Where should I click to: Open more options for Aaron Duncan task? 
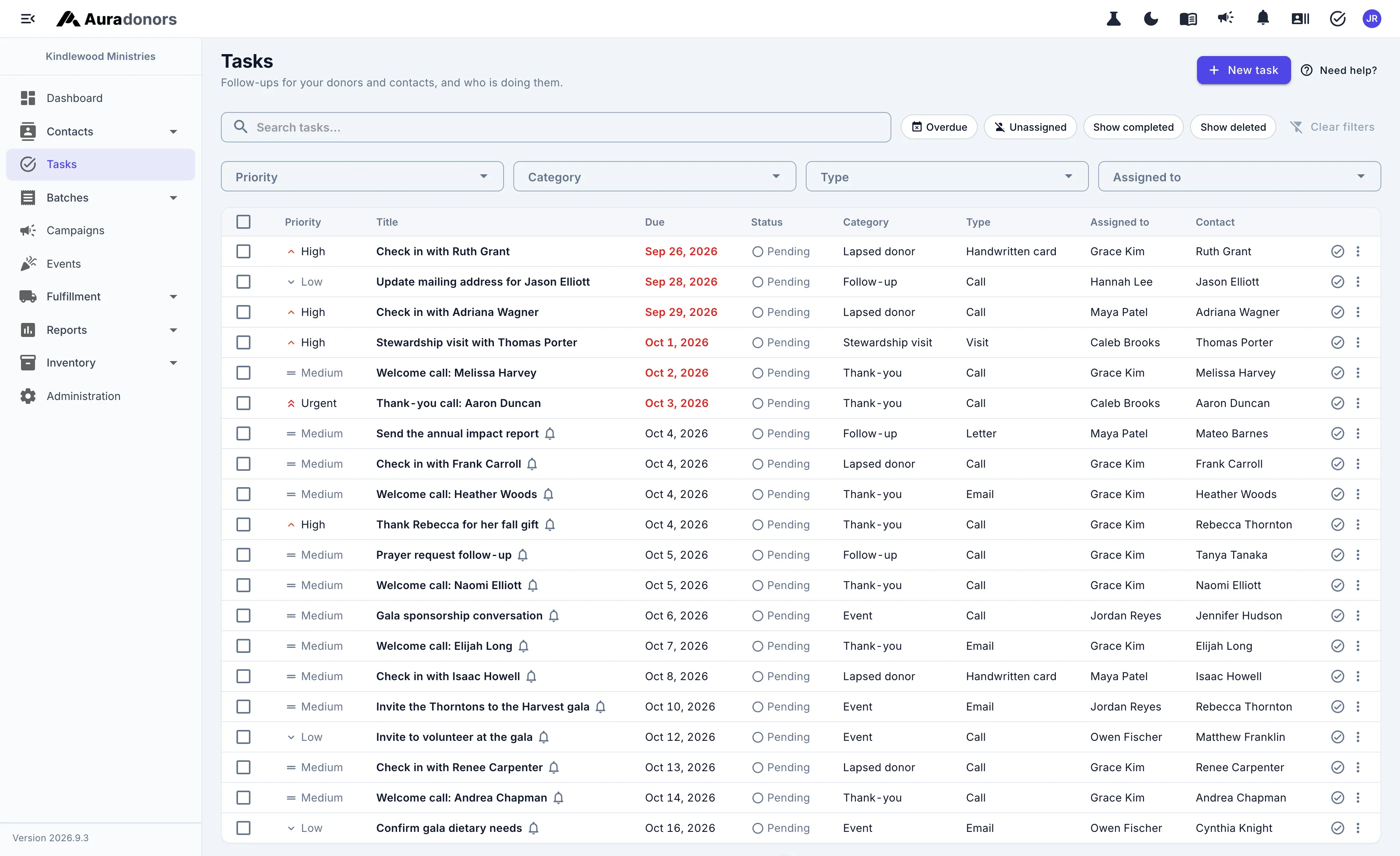coord(1358,403)
